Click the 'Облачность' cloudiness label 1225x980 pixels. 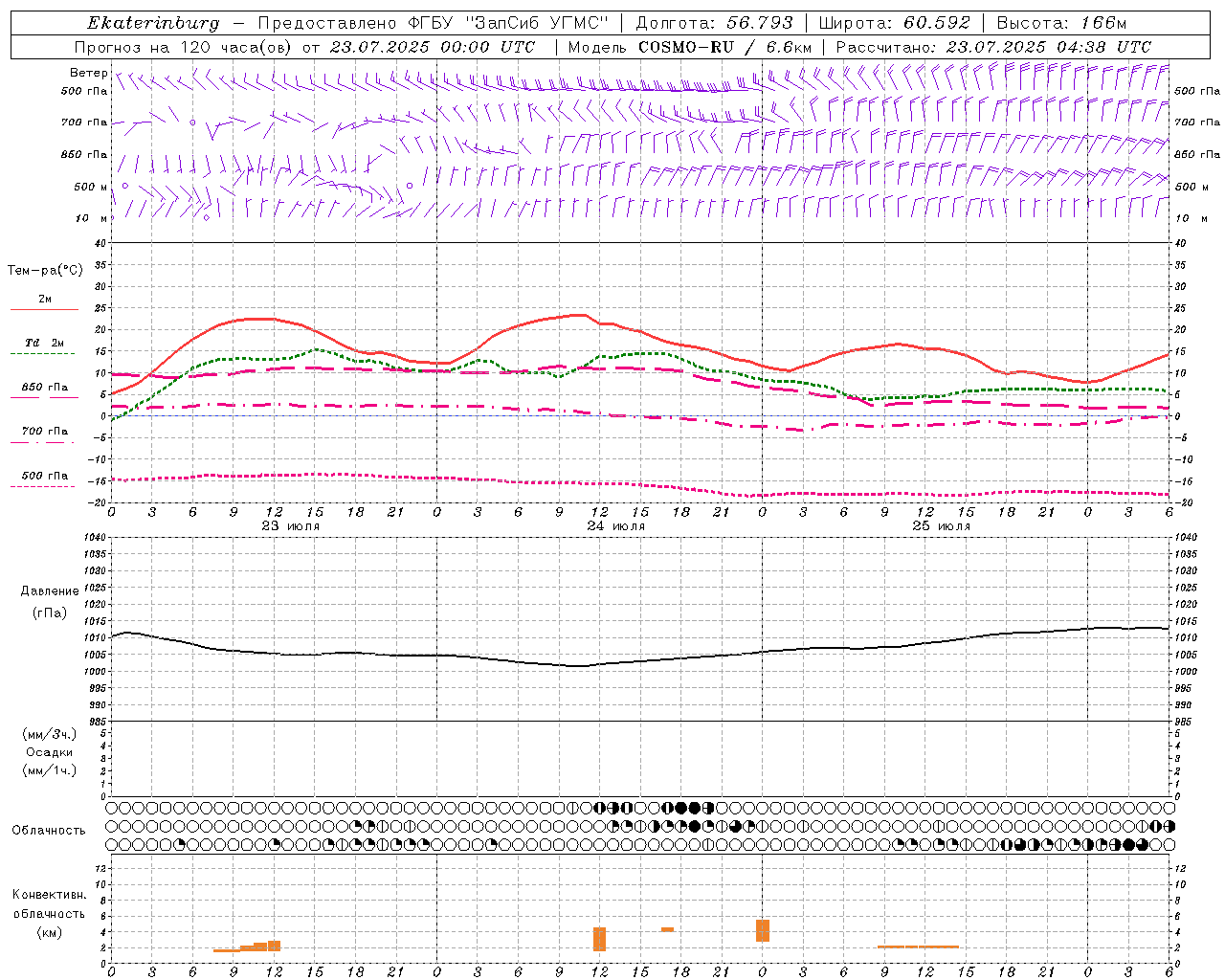tap(49, 831)
